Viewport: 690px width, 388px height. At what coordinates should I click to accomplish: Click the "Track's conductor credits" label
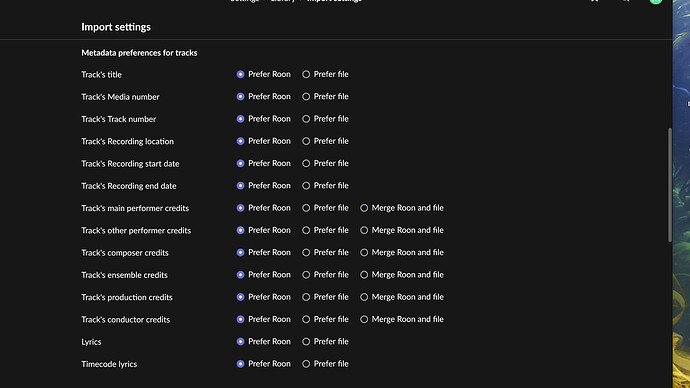(125, 320)
